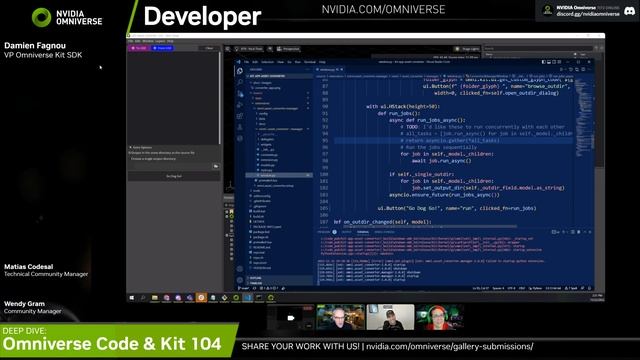Expand the Extra Options section
The width and height of the screenshot is (640, 360).
tap(141, 147)
